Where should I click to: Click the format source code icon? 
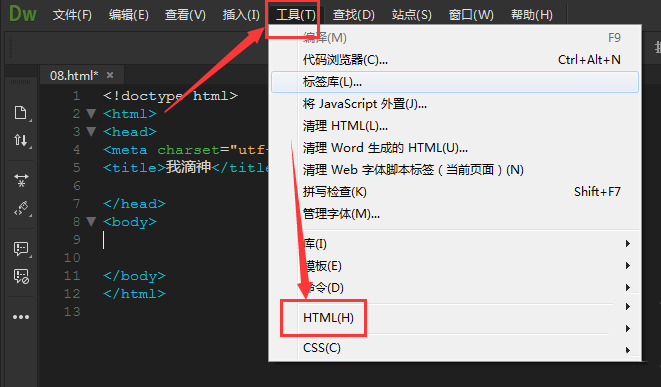click(21, 208)
